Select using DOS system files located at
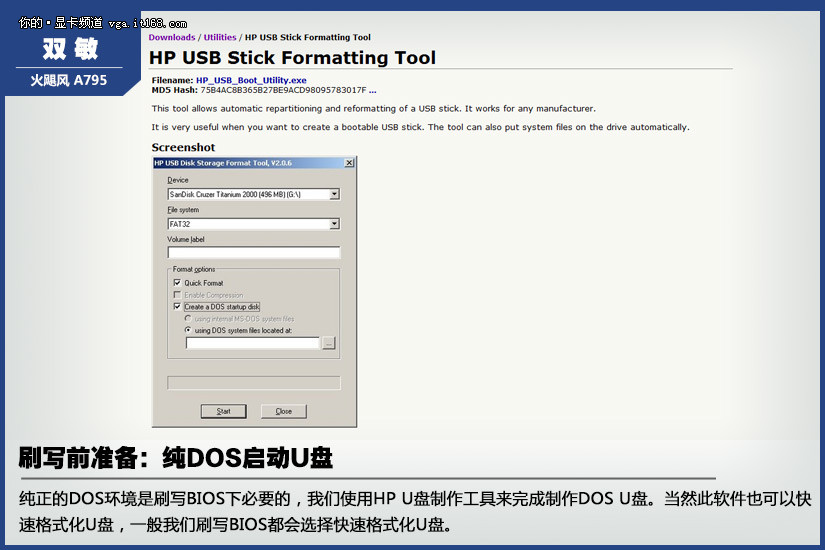 [187, 330]
